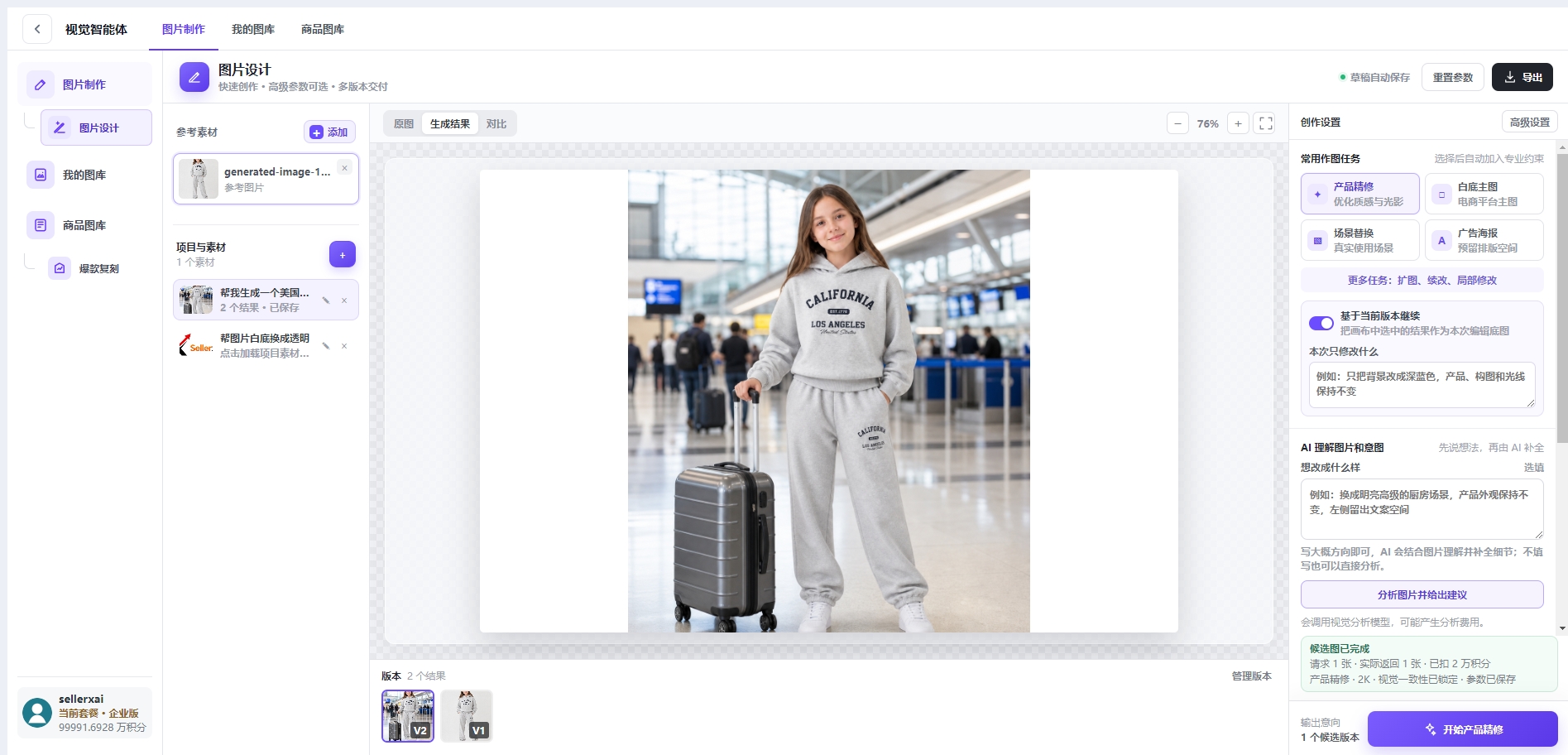Image resolution: width=1568 pixels, height=755 pixels.
Task: Switch to the 我的图库 top tab
Action: click(253, 29)
